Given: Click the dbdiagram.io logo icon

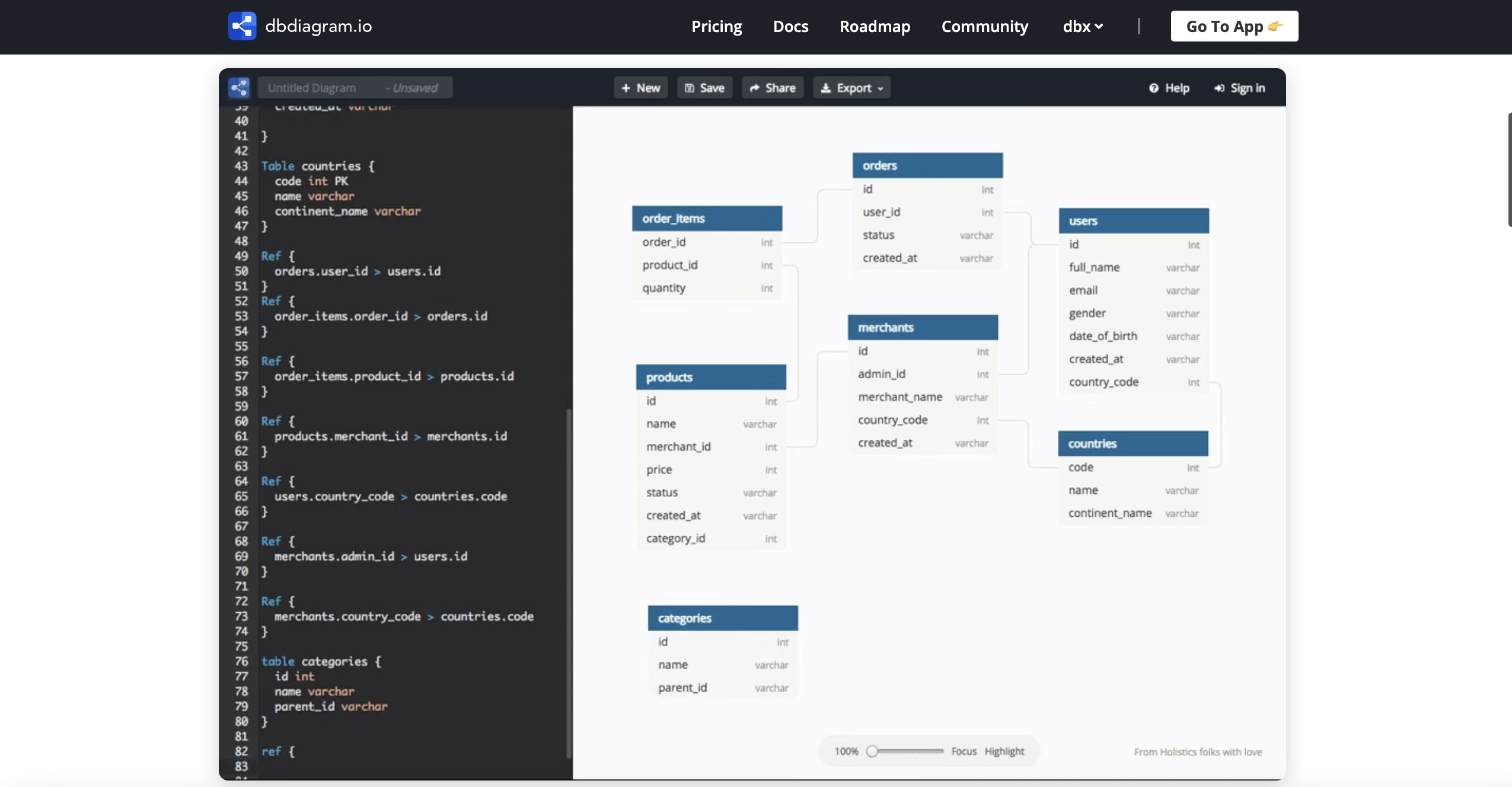Looking at the screenshot, I should [x=242, y=26].
